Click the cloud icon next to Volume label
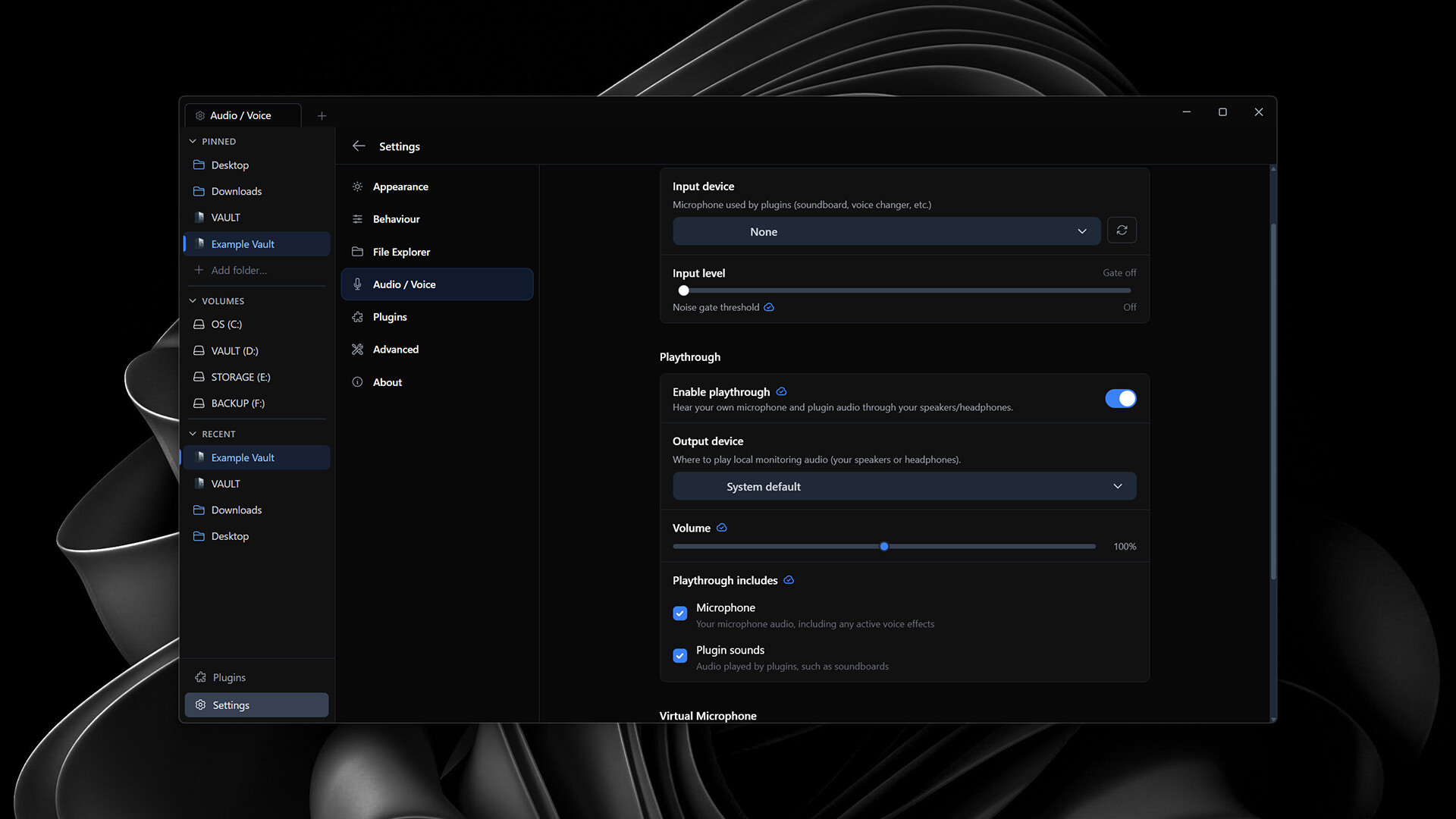Image resolution: width=1456 pixels, height=819 pixels. 722,528
